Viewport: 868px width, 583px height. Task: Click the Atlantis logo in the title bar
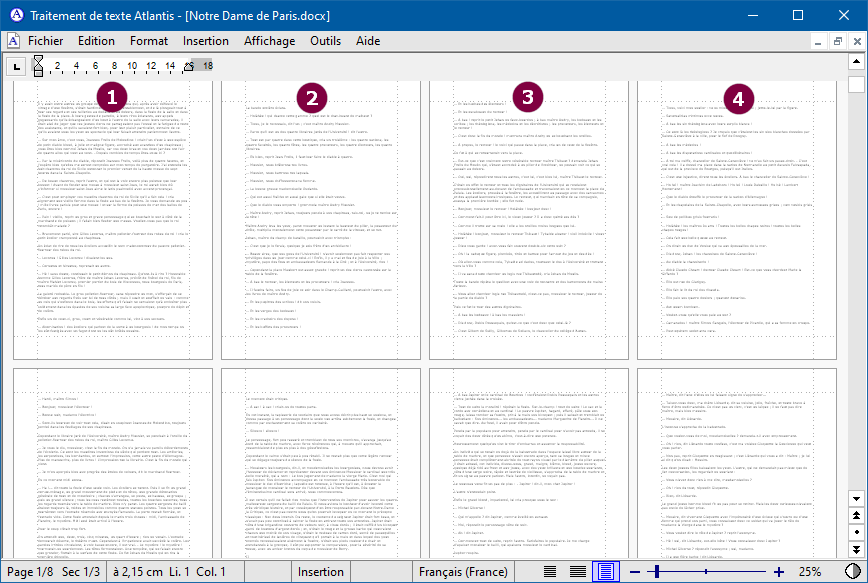coord(17,15)
